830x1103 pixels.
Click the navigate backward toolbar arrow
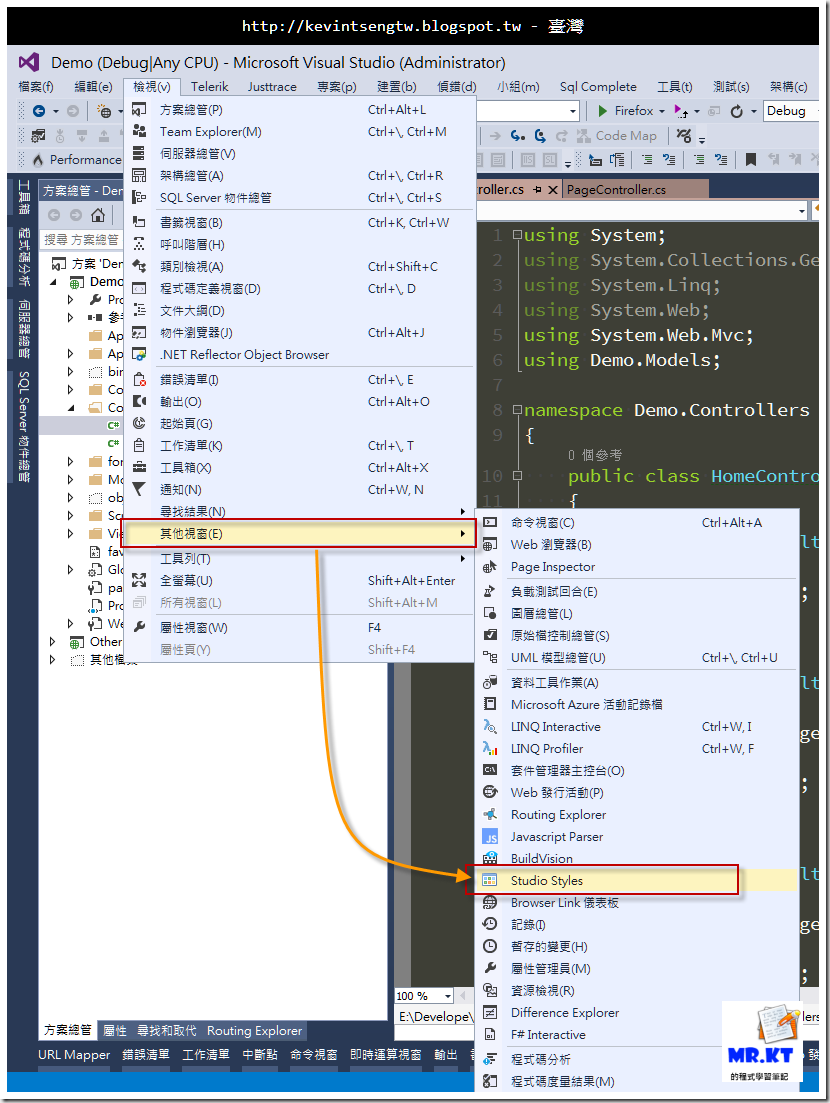click(x=39, y=110)
